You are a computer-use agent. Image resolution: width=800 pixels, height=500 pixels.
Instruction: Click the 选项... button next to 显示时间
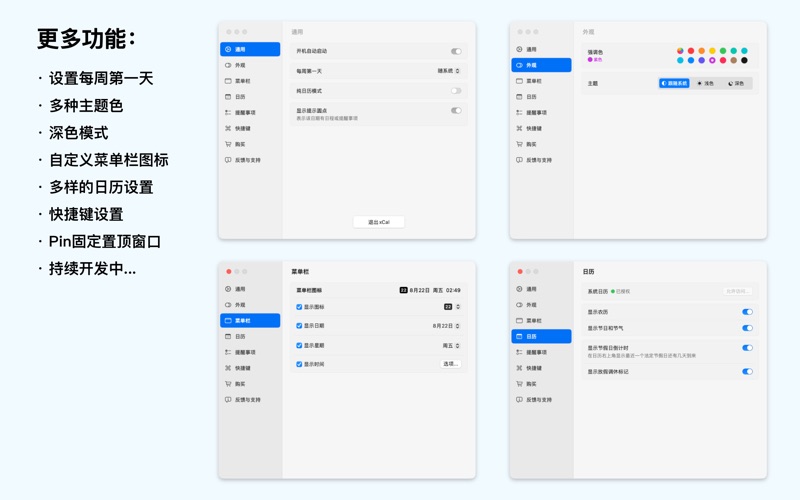(x=450, y=364)
